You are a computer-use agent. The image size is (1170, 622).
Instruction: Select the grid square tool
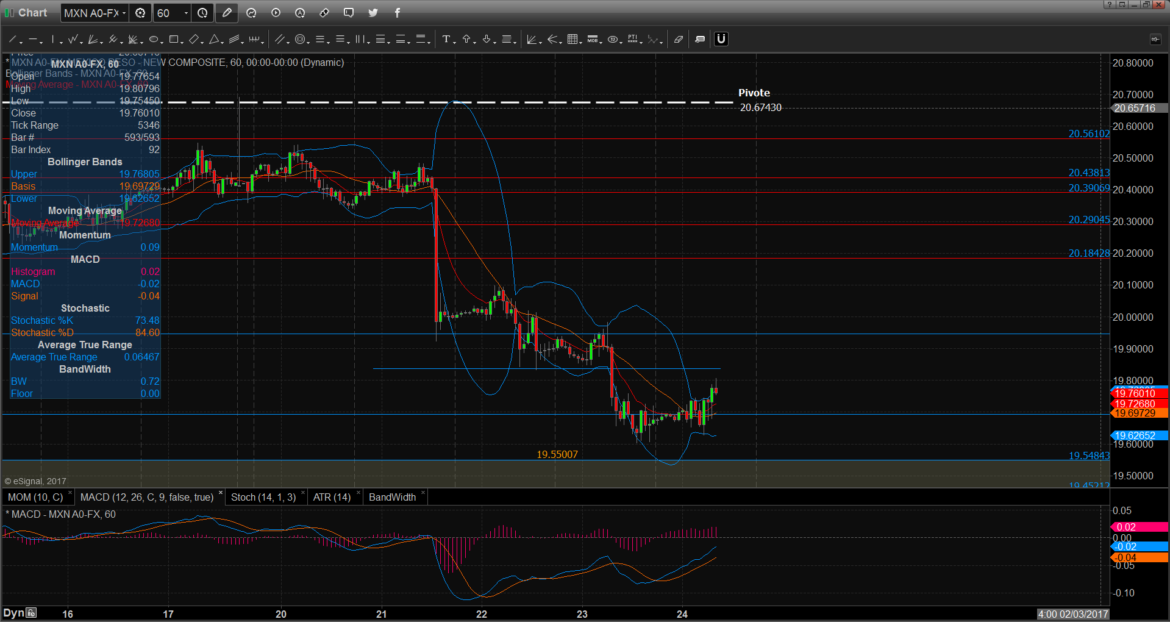point(572,39)
